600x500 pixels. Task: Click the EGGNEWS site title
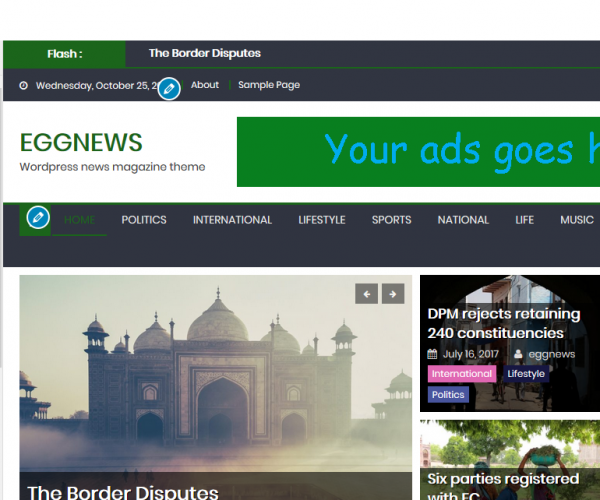tap(81, 143)
